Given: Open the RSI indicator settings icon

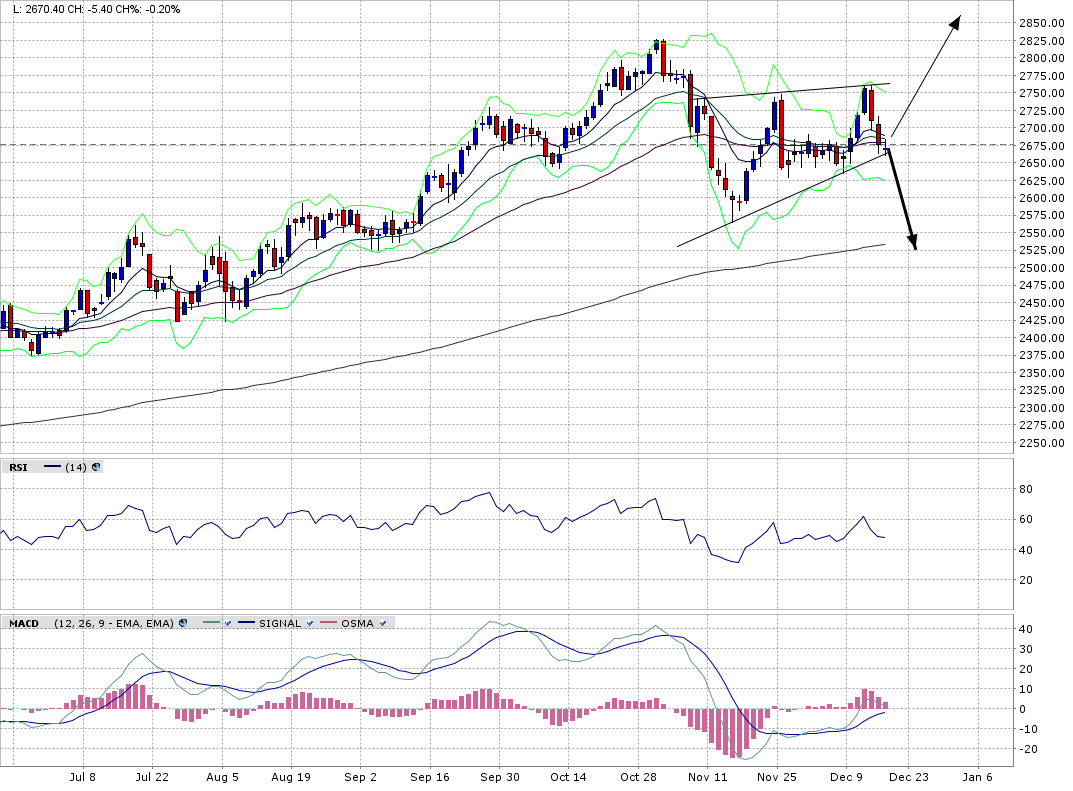Looking at the screenshot, I should click(x=96, y=467).
